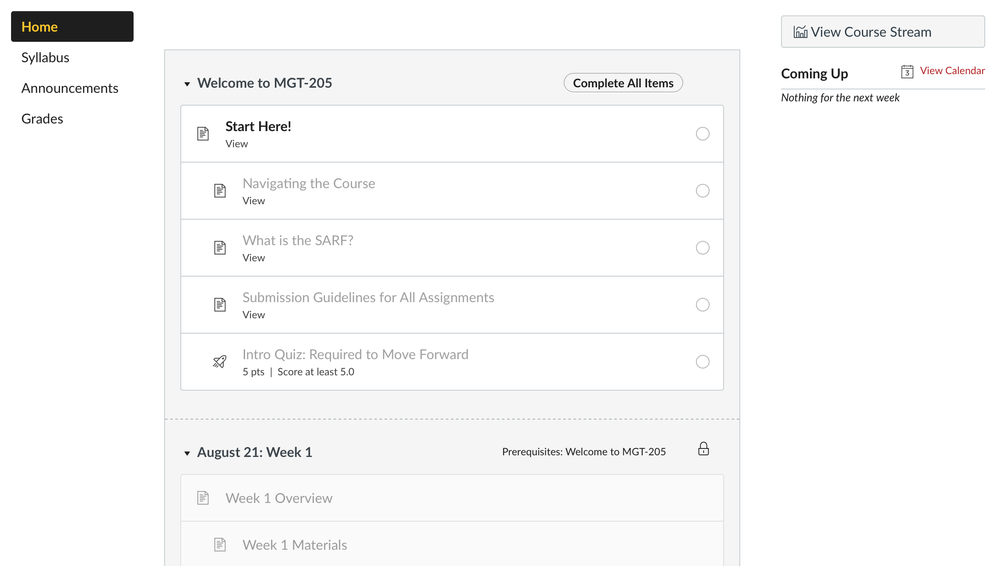This screenshot has width=998, height=566.
Task: Click the August 21: Week 1 module title
Action: 255,452
